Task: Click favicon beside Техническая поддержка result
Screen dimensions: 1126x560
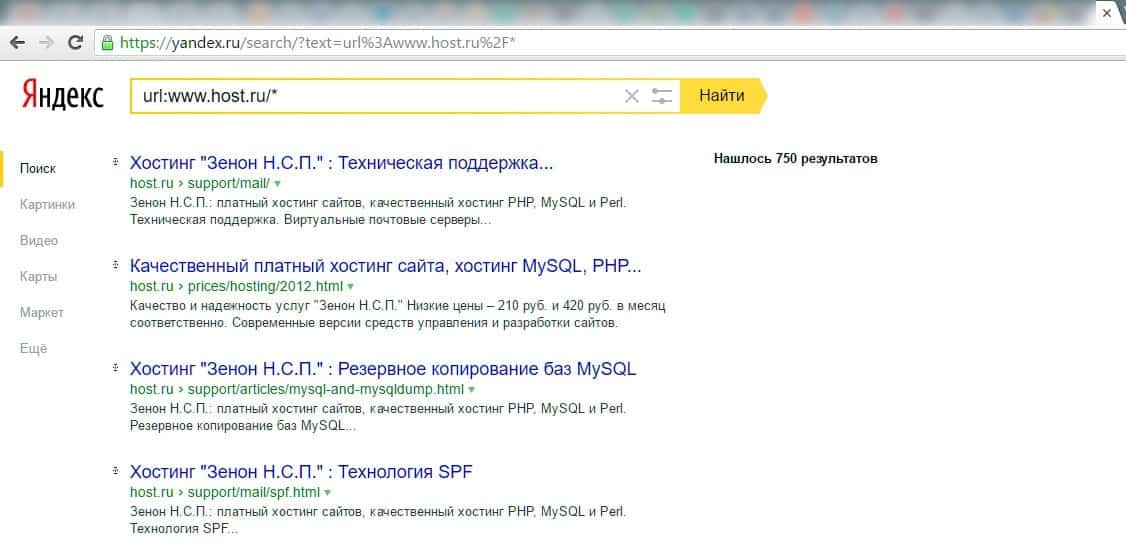Action: 115,162
